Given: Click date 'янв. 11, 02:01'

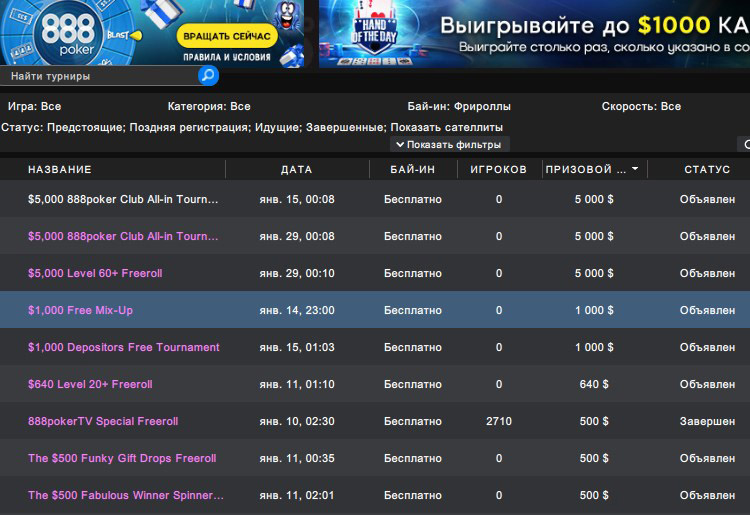Looking at the screenshot, I should [x=297, y=495].
